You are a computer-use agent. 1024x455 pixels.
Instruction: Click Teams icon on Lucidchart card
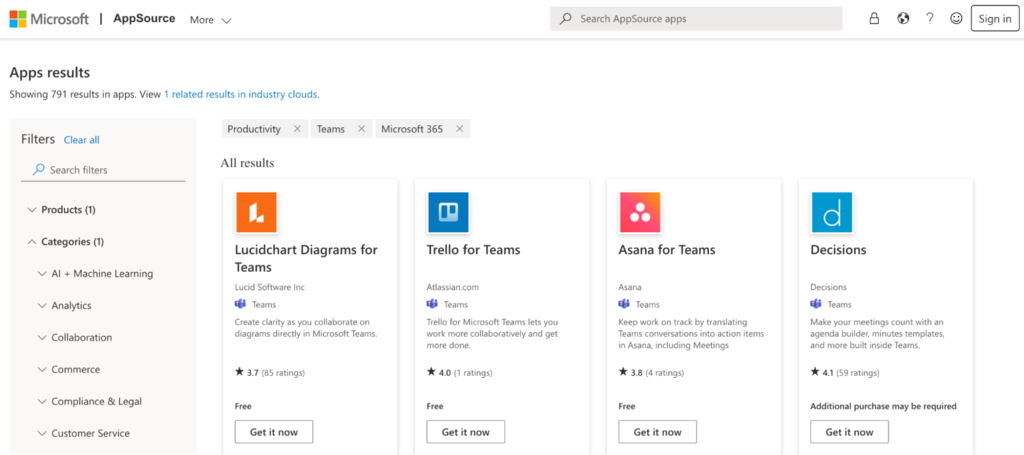coord(240,304)
